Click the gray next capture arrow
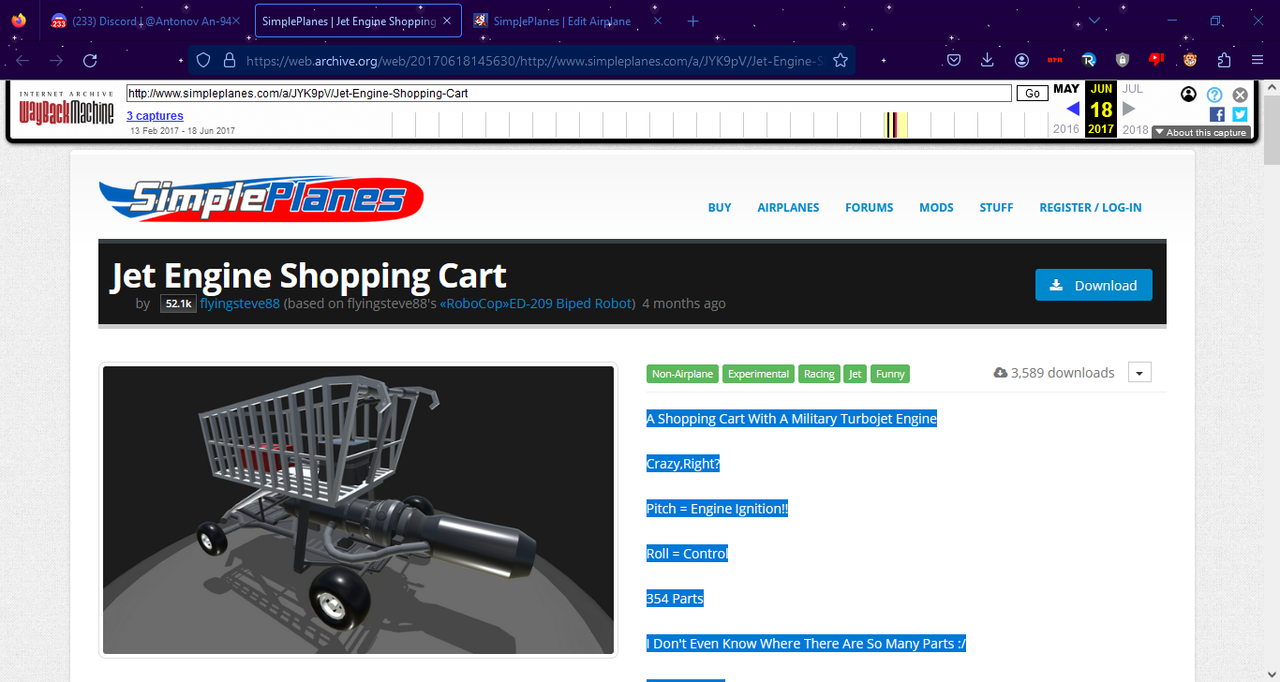The height and width of the screenshot is (682, 1280). pyautogui.click(x=1129, y=109)
